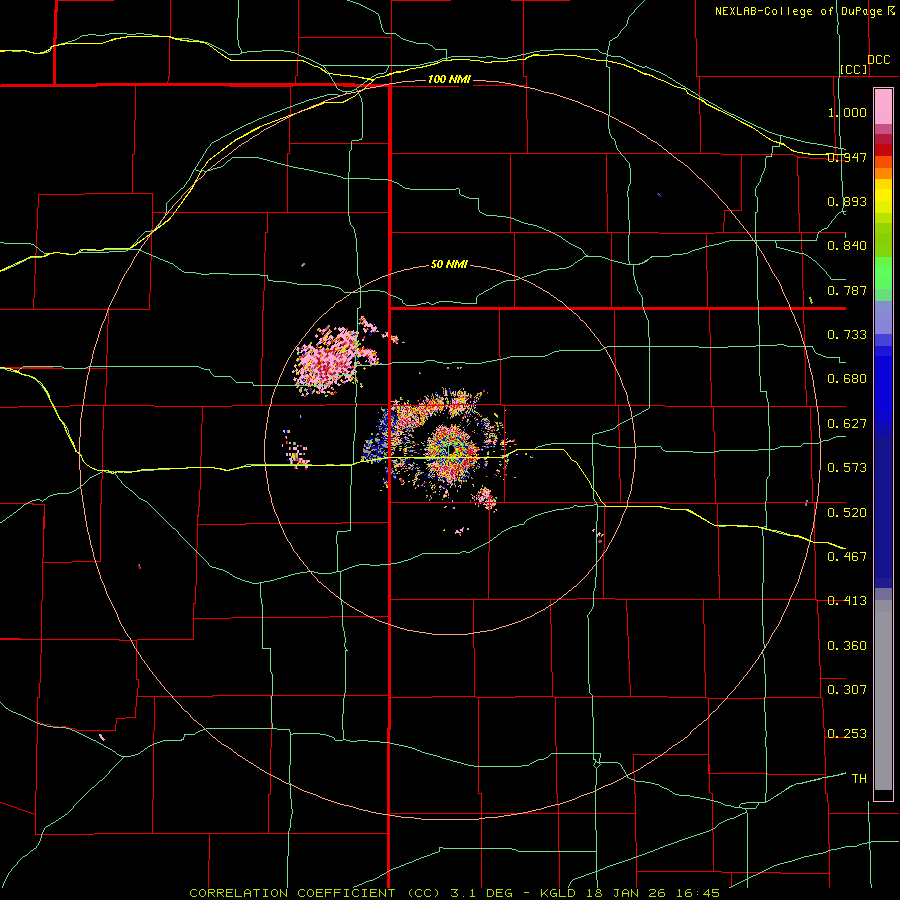Select the 1.000 scale value

[x=847, y=112]
